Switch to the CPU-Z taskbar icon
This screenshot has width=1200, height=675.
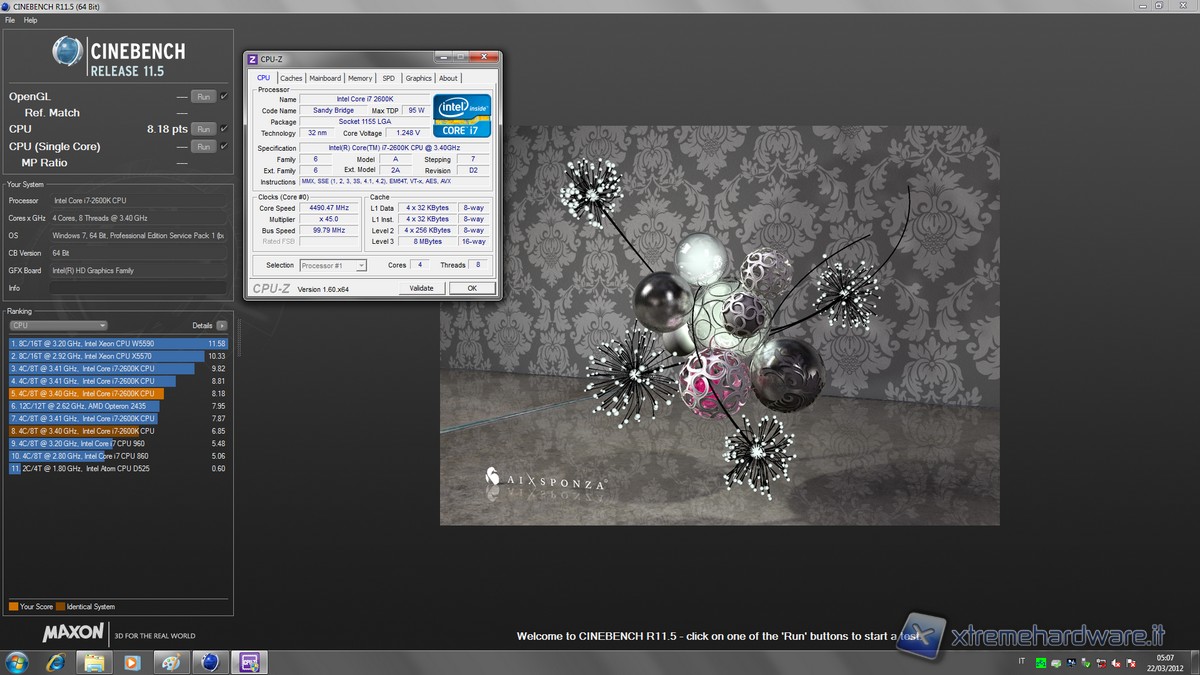pyautogui.click(x=247, y=662)
